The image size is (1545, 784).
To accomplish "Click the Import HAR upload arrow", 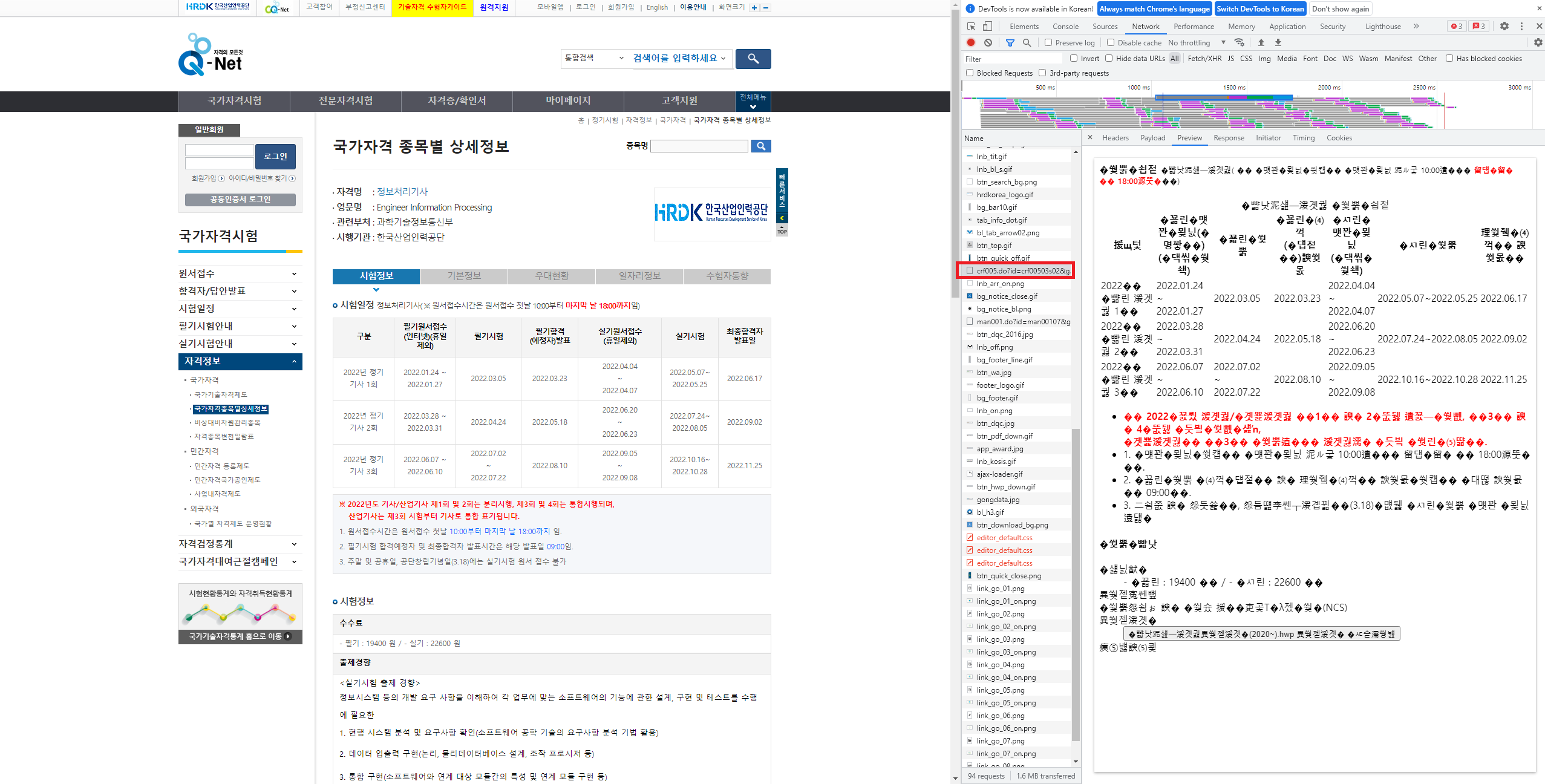I will pyautogui.click(x=1261, y=42).
